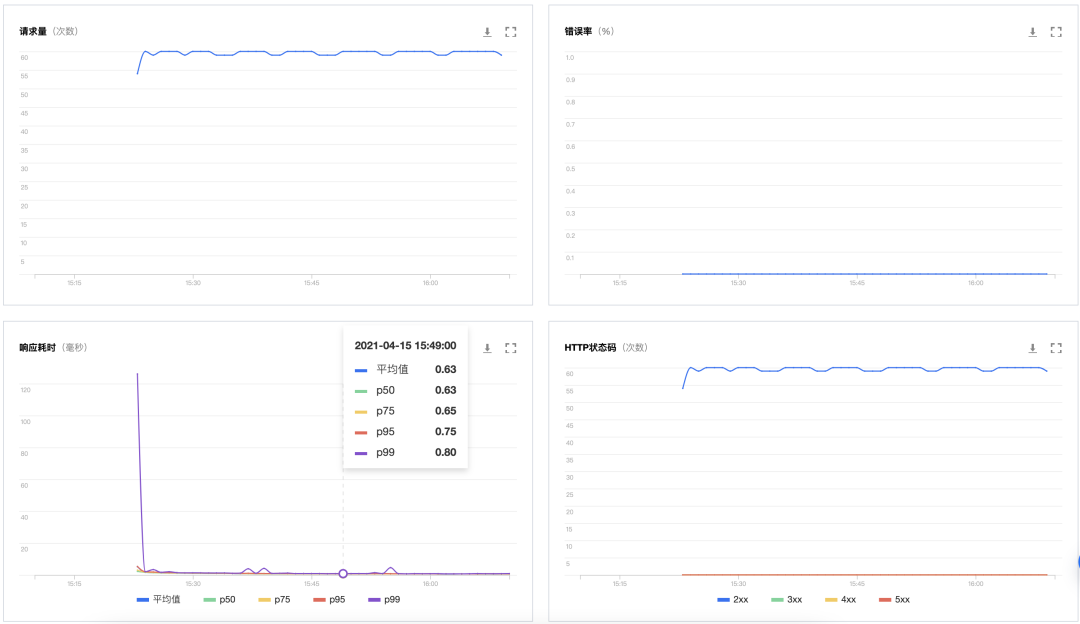Toggle the p95 series in the legend
The image size is (1080, 624).
(x=329, y=600)
